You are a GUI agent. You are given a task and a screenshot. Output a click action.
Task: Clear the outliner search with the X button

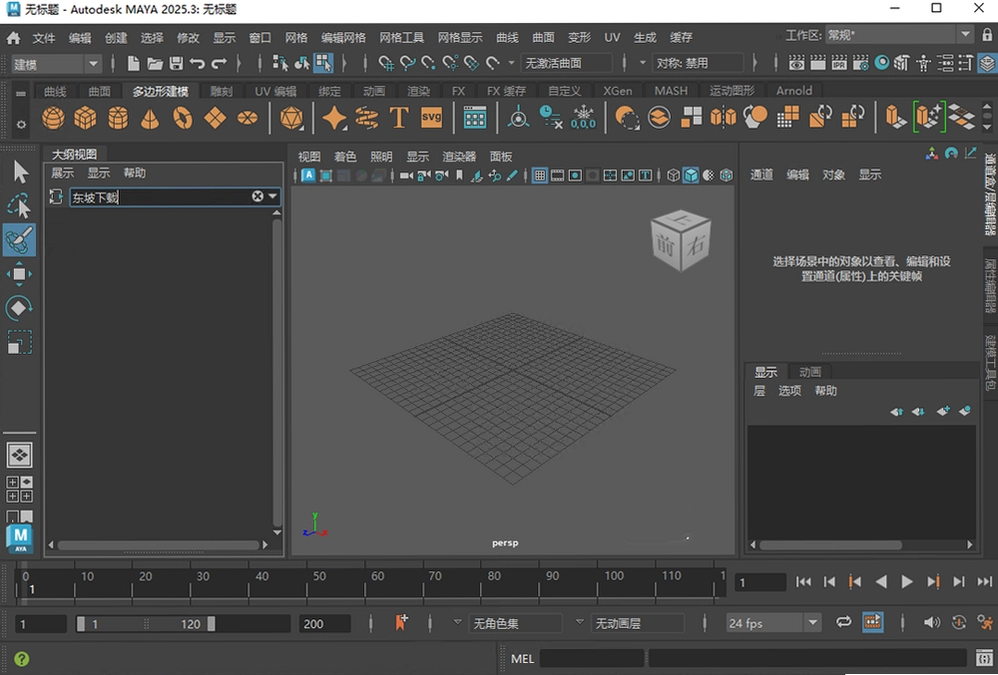point(257,197)
